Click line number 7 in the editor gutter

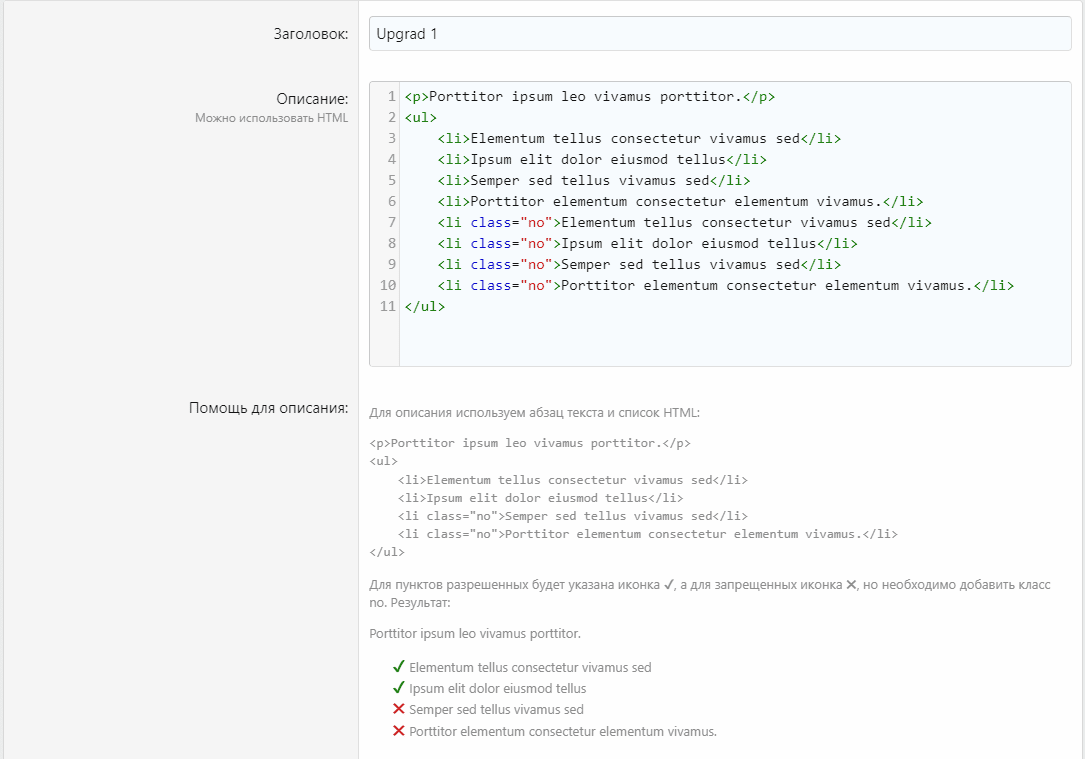click(392, 222)
